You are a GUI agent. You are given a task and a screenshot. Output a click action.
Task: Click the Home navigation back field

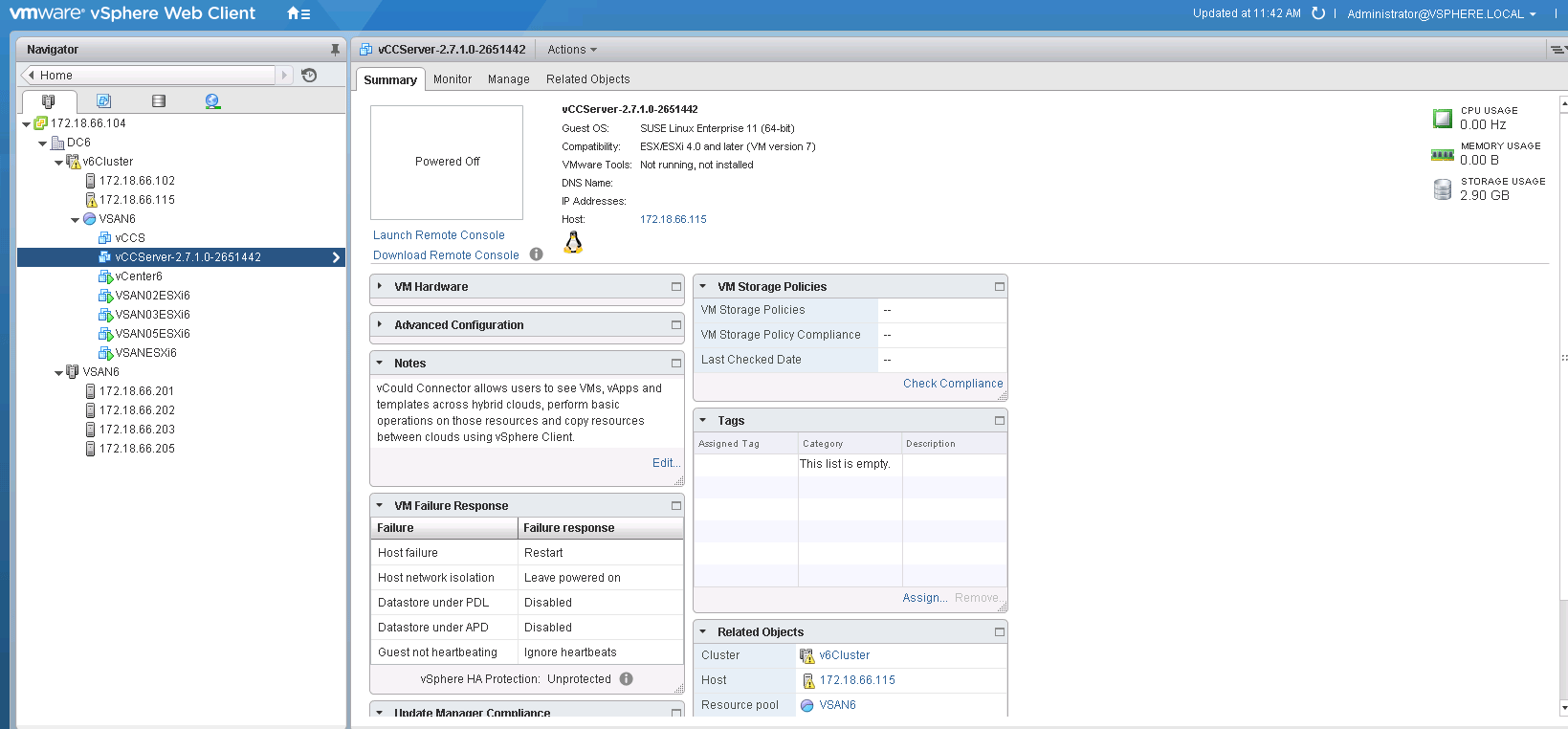[148, 76]
